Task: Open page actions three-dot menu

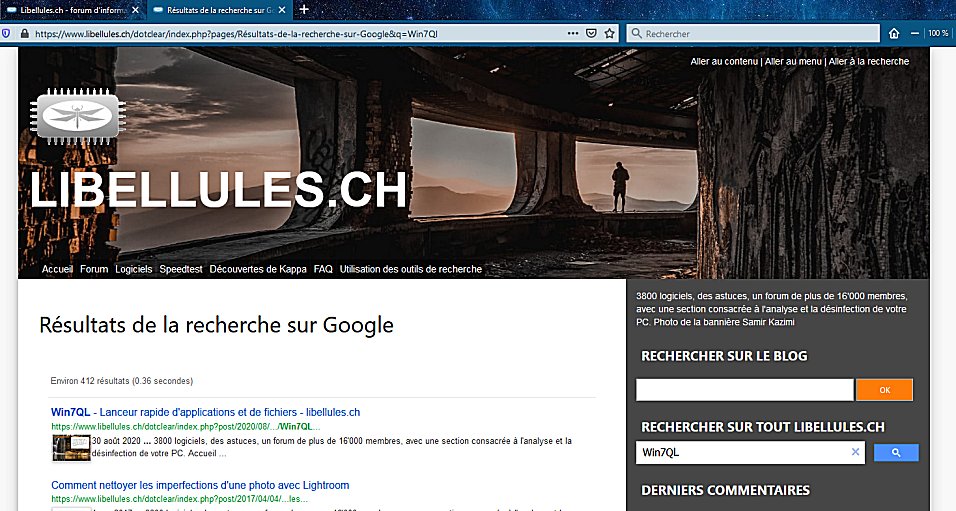Action: 573,34
